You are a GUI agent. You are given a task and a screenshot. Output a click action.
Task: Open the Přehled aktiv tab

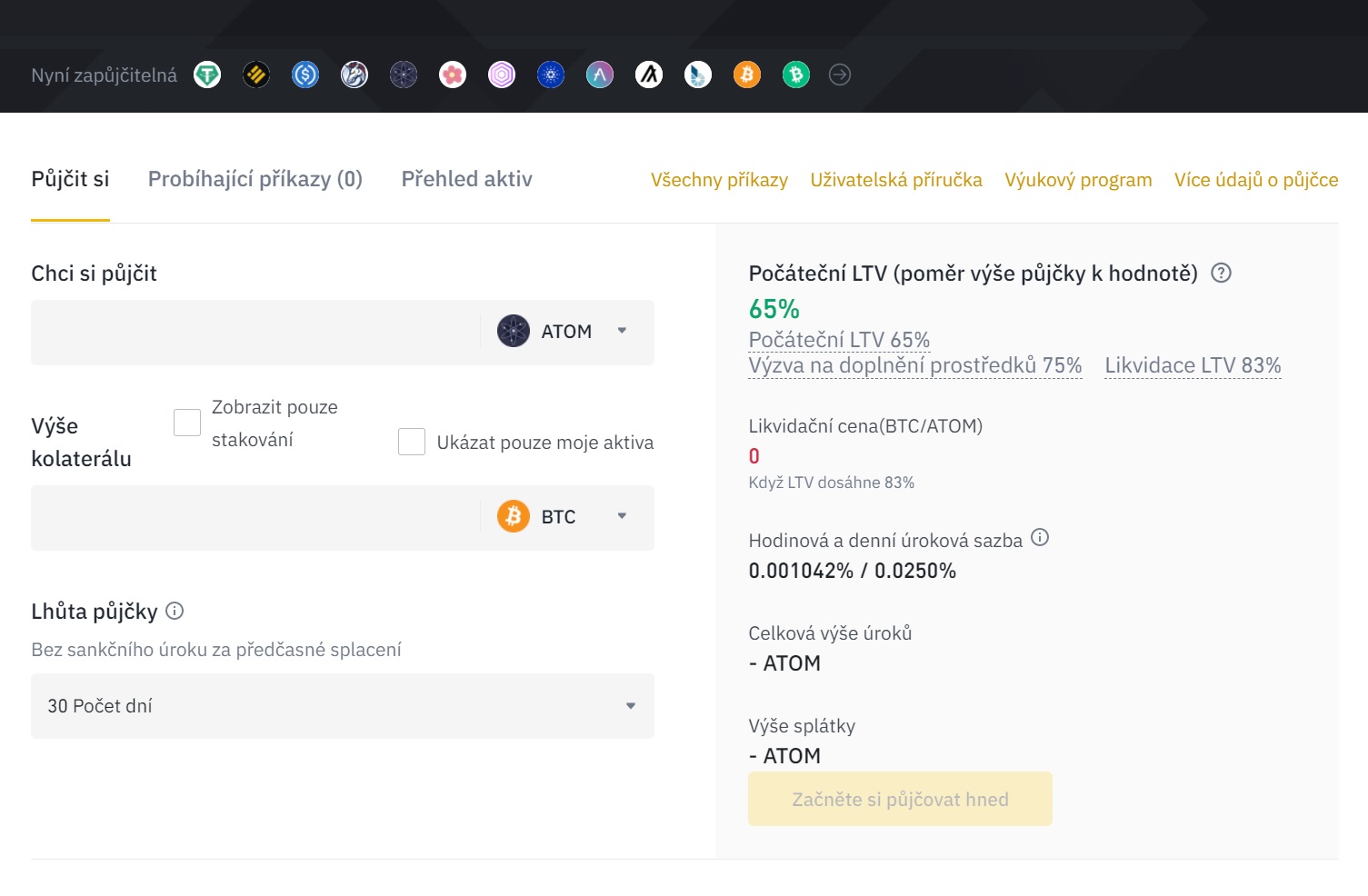click(466, 179)
